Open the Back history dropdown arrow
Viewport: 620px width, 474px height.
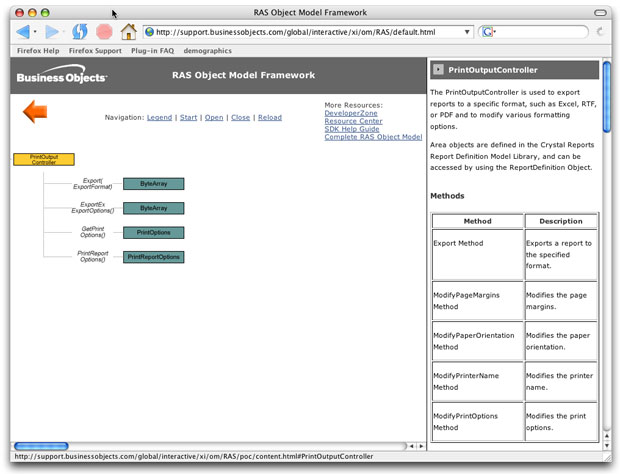click(35, 32)
